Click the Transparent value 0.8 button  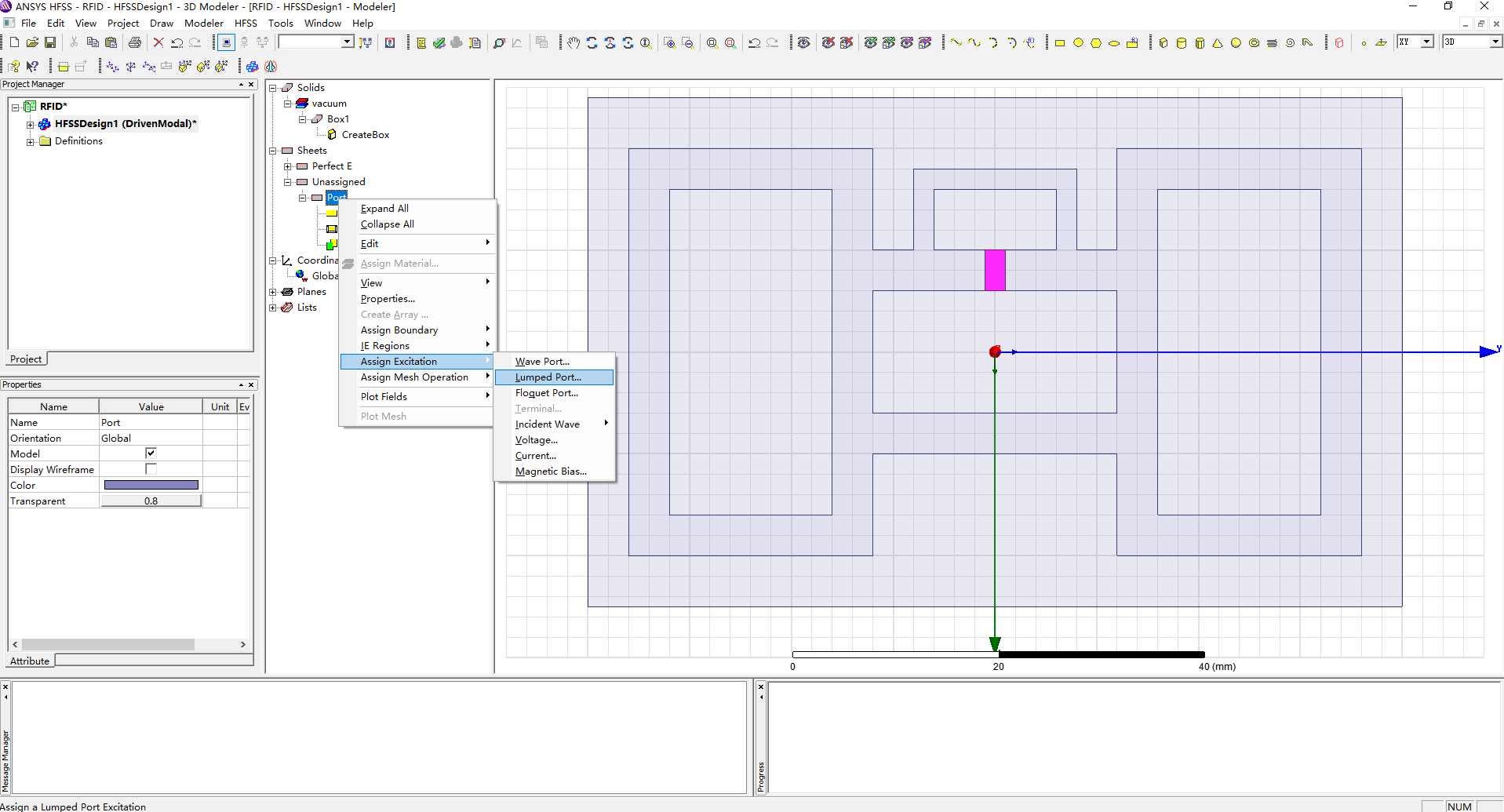[x=151, y=501]
